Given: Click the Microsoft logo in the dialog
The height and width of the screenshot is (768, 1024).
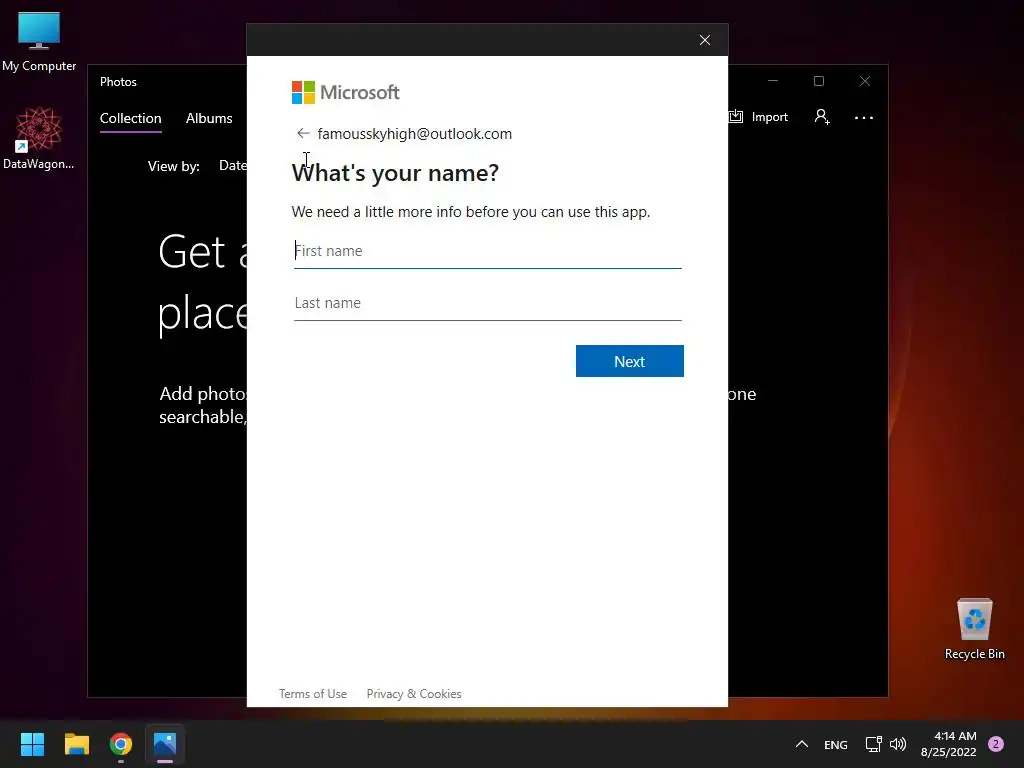Looking at the screenshot, I should [345, 93].
